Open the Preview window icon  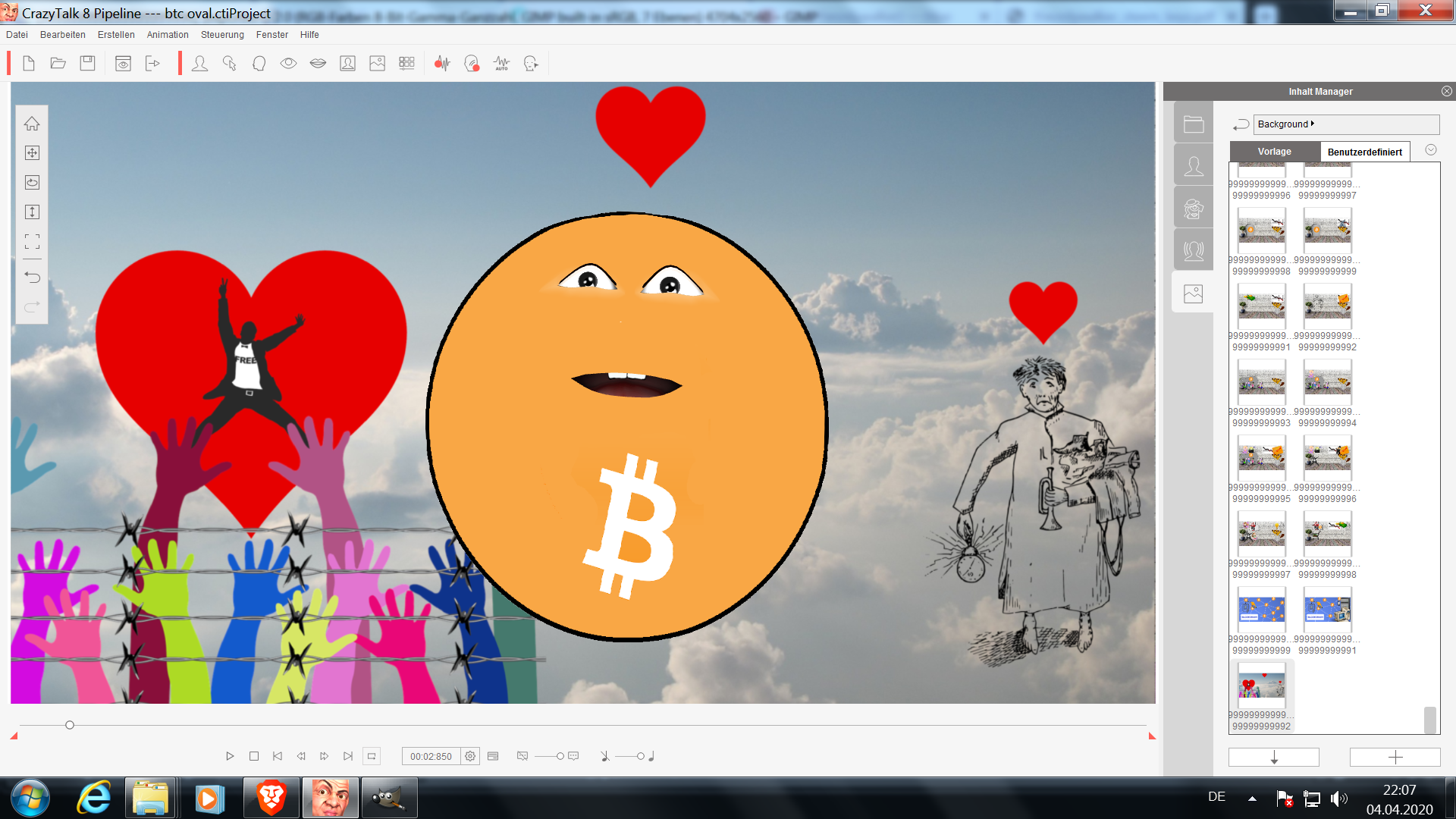coord(123,64)
